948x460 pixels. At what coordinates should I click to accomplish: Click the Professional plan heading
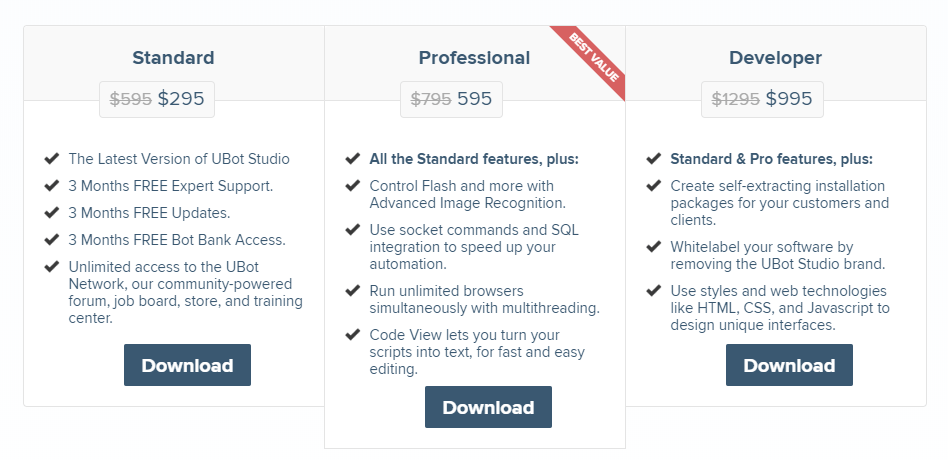[x=475, y=58]
